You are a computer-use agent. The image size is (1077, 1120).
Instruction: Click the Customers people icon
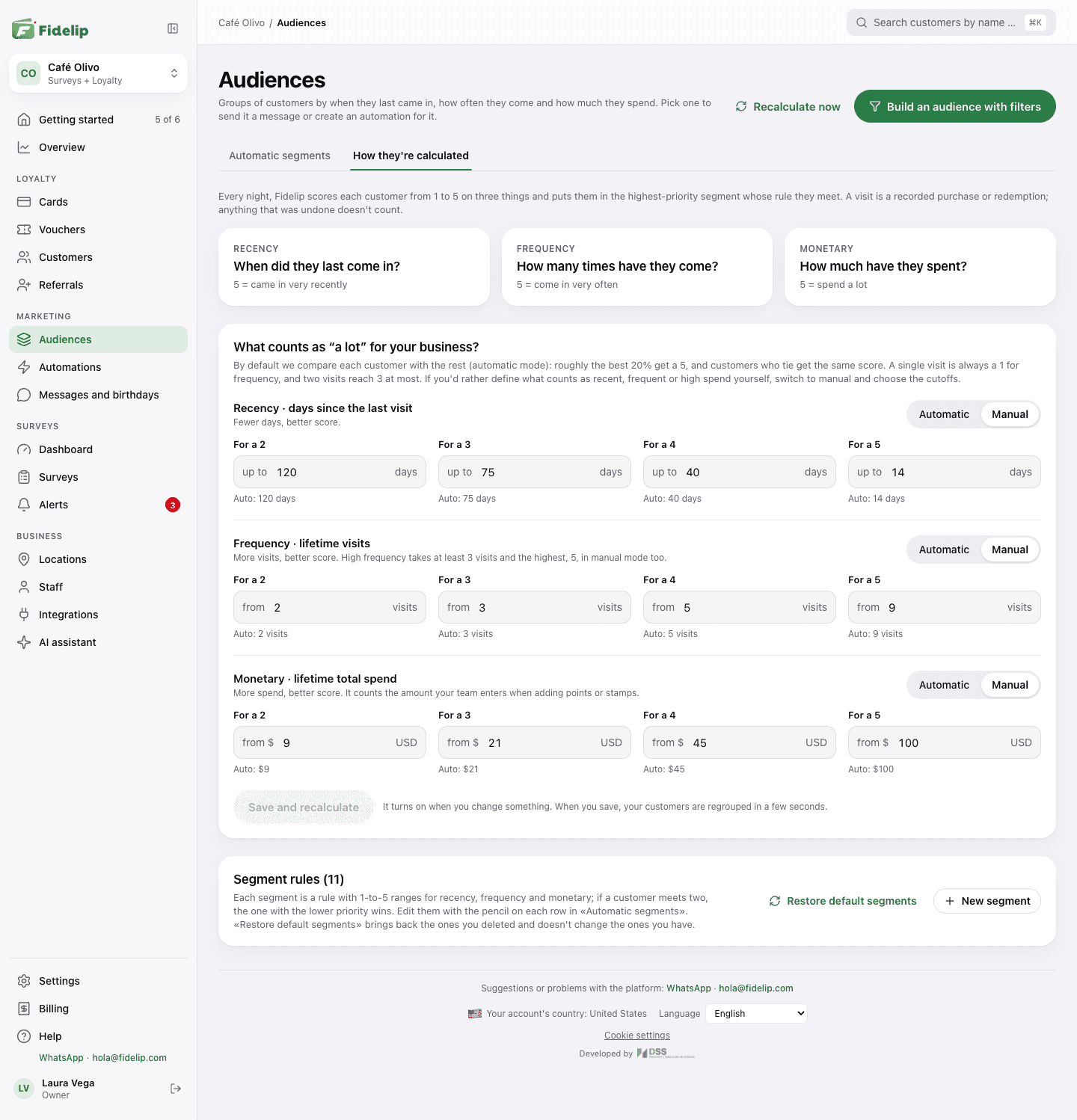pos(24,257)
